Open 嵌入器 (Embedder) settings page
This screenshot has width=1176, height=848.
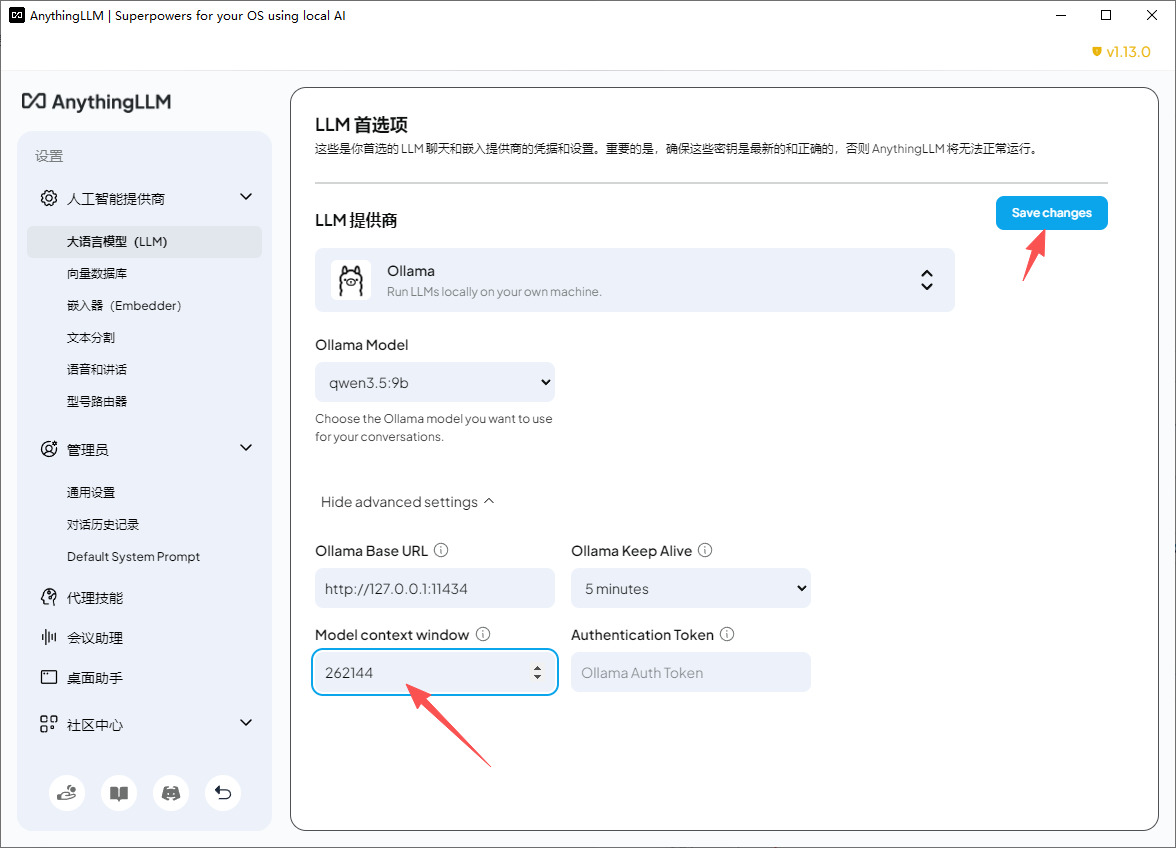click(124, 305)
